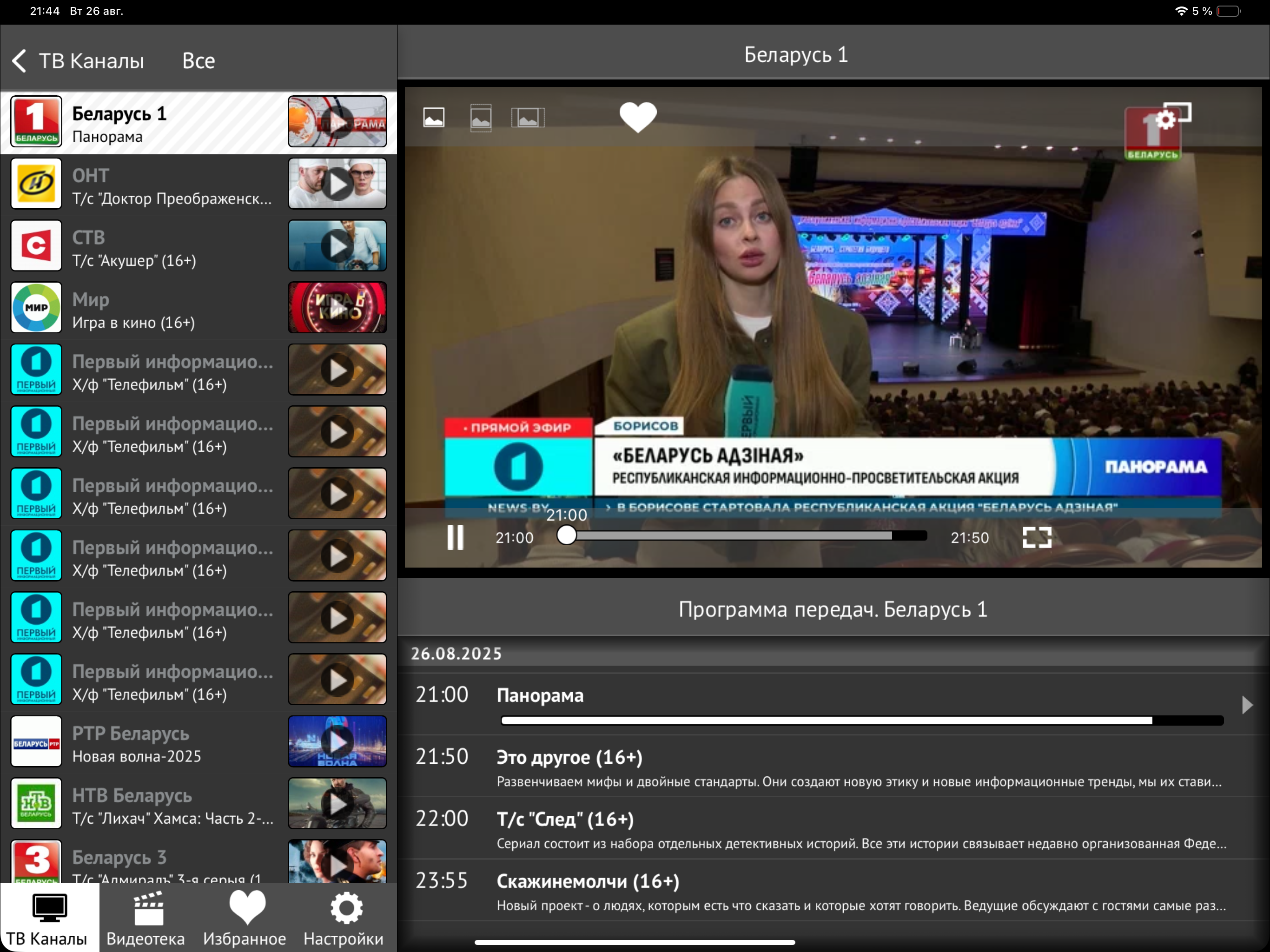This screenshot has width=1270, height=952.
Task: Tap the РТР Беларусь channel logo
Action: (x=36, y=742)
